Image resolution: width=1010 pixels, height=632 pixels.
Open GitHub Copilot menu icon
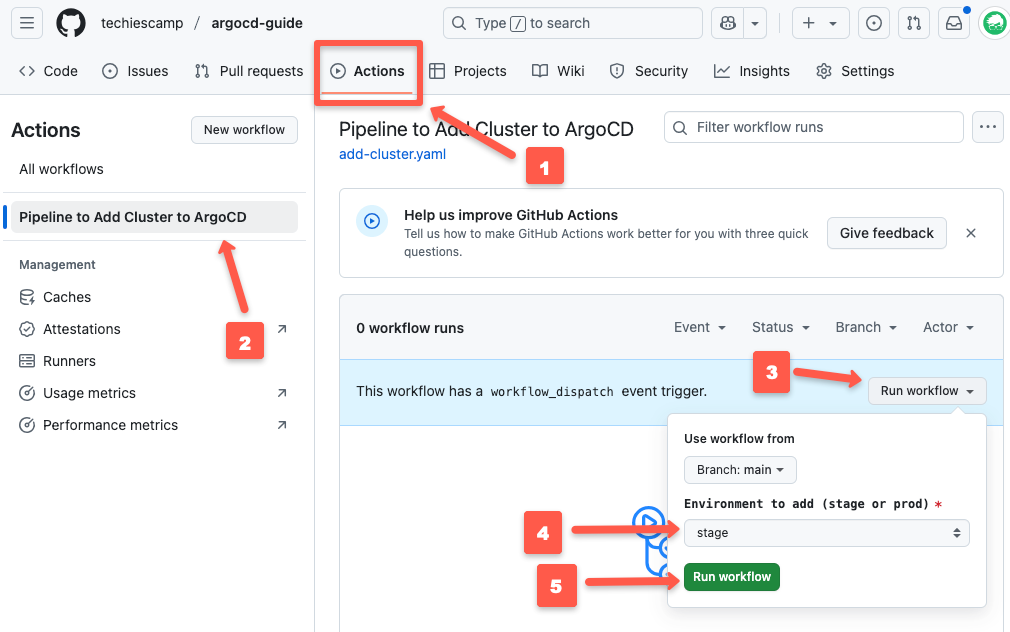coord(727,22)
